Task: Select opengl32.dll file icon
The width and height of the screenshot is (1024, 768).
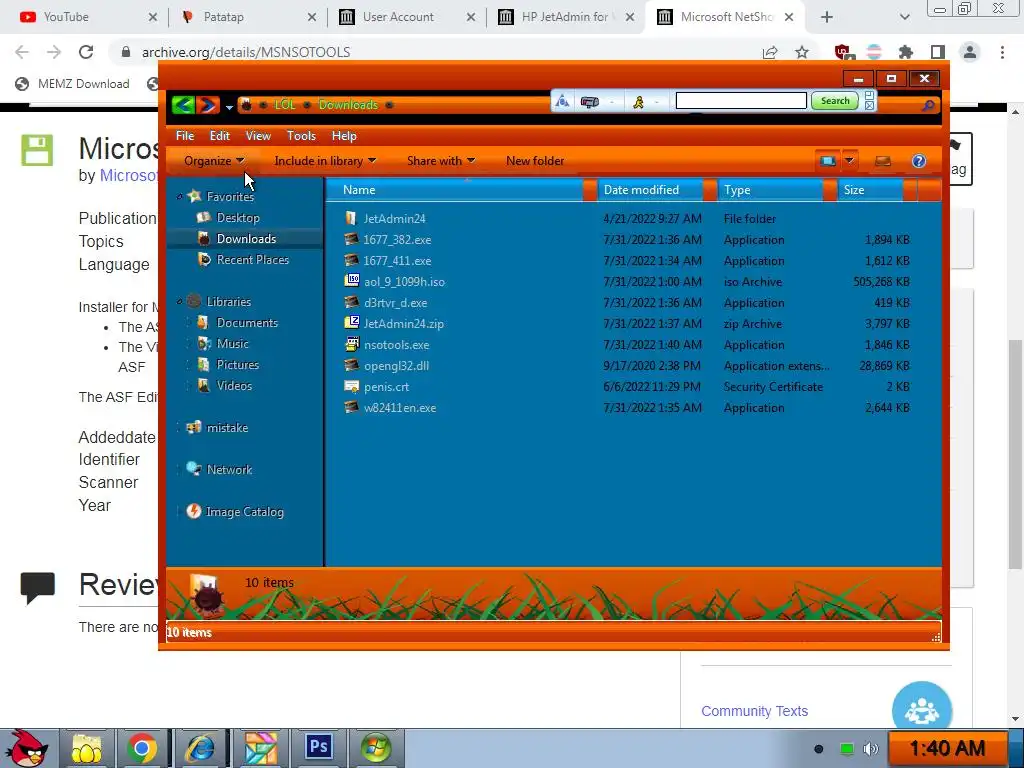Action: 351,365
